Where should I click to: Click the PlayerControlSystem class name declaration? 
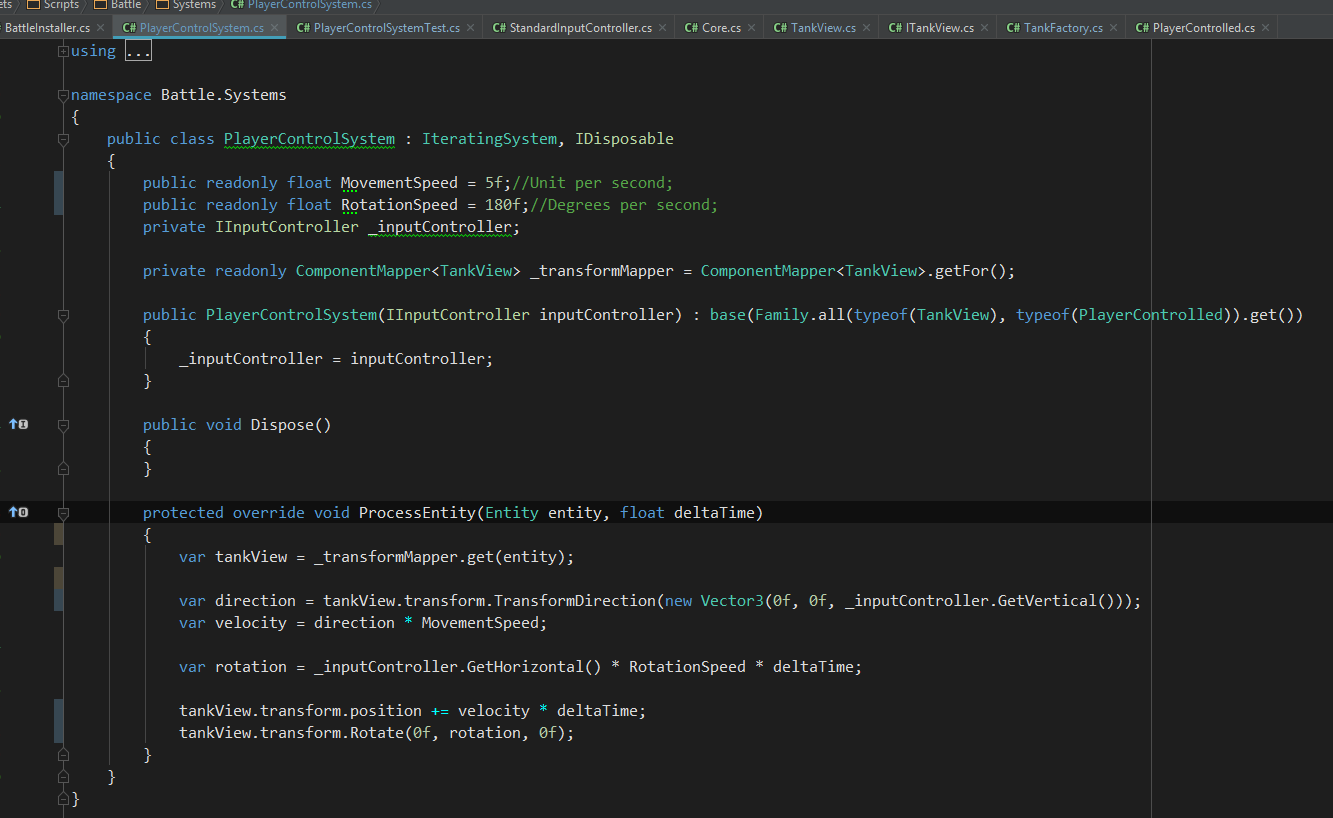pos(309,139)
